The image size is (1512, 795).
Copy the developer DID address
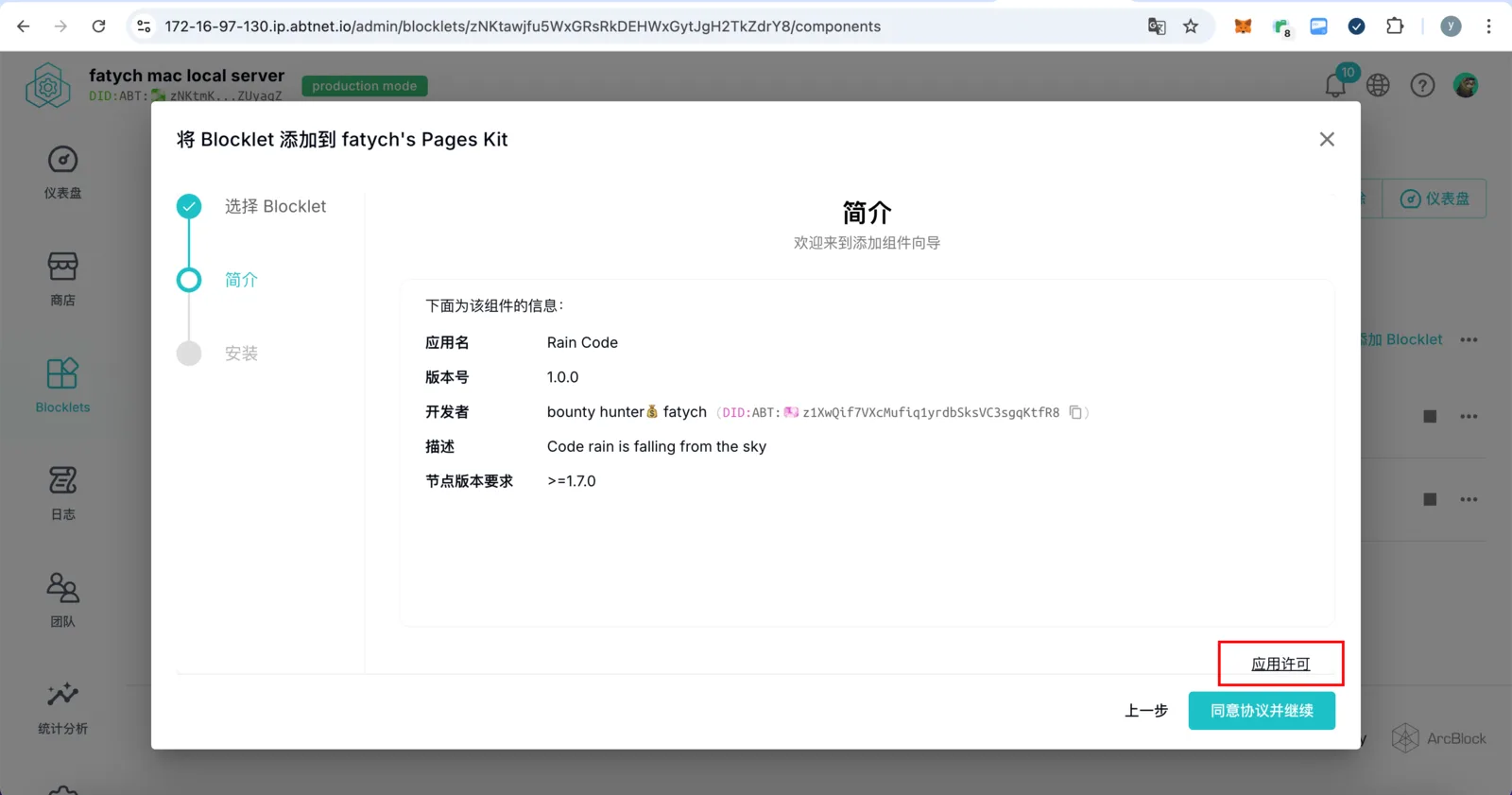pos(1075,412)
